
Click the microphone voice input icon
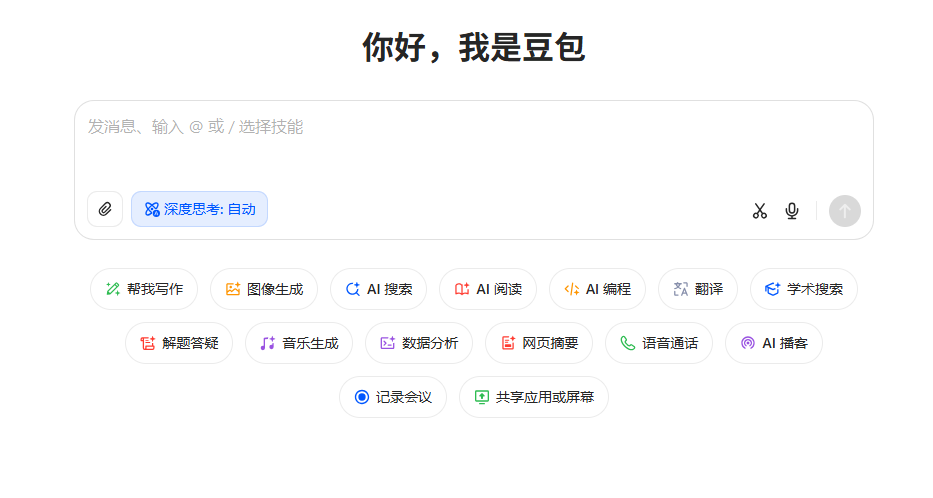(792, 211)
